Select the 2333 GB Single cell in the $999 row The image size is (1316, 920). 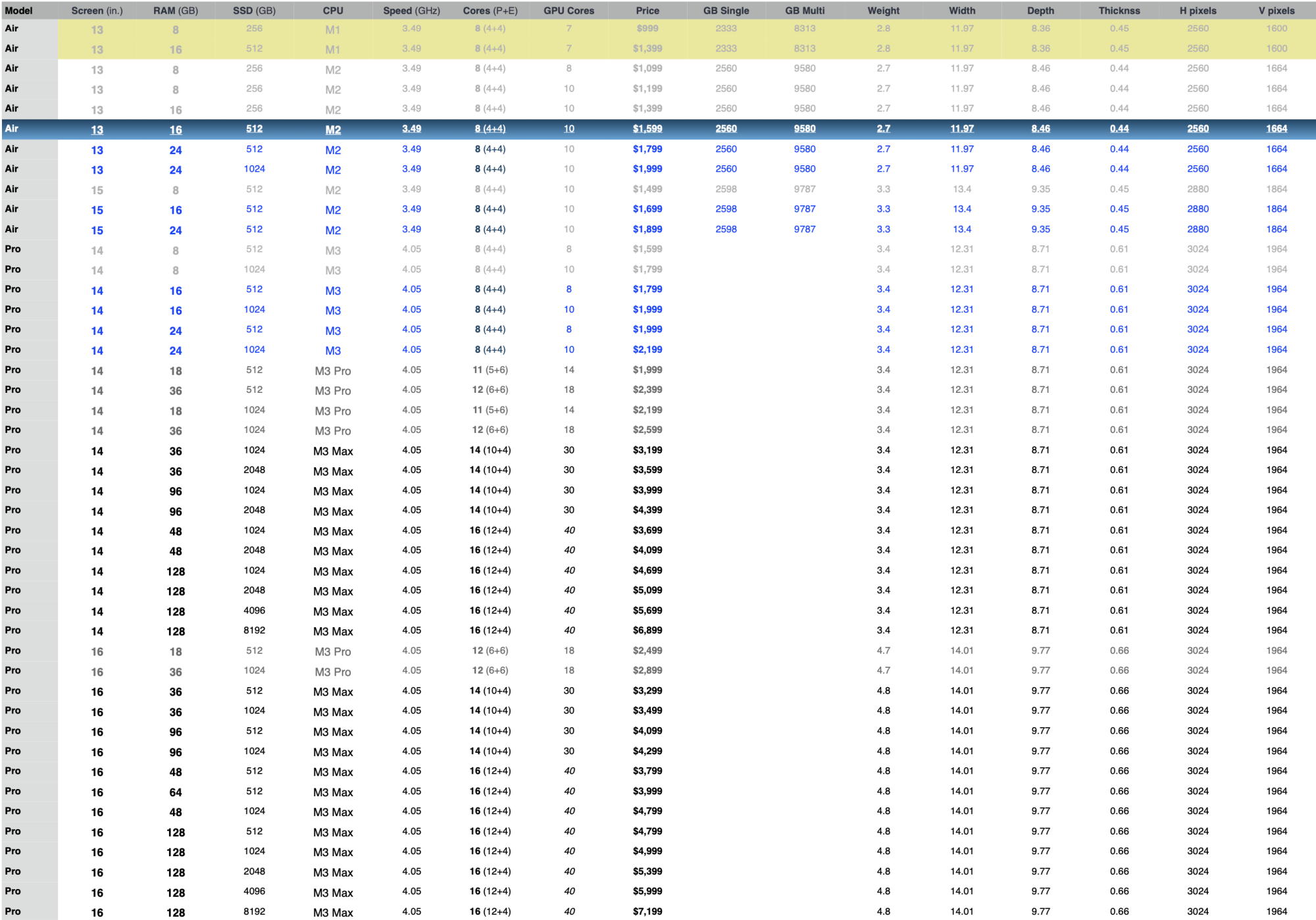[726, 28]
